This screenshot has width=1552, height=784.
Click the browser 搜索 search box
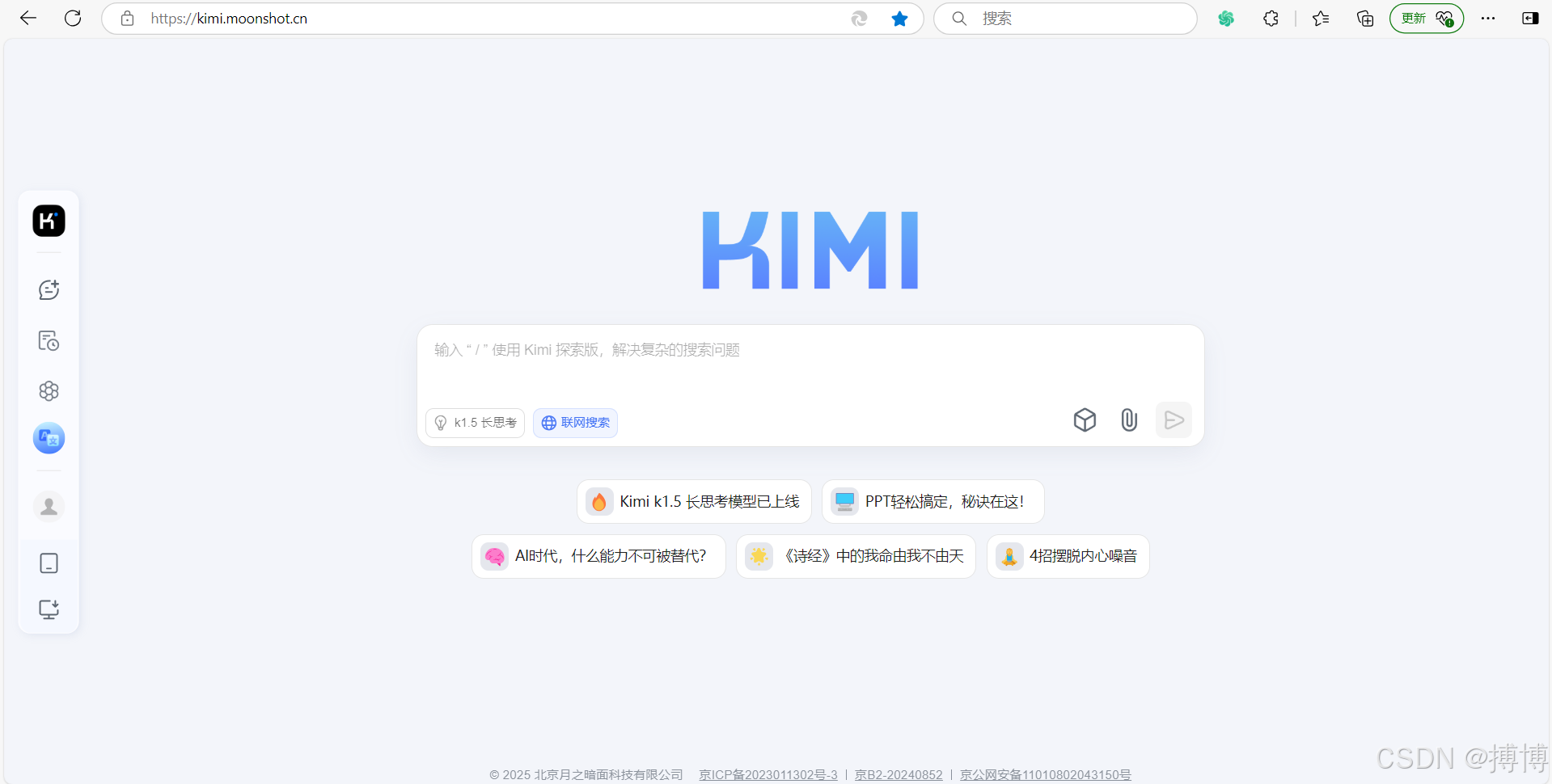(1065, 18)
